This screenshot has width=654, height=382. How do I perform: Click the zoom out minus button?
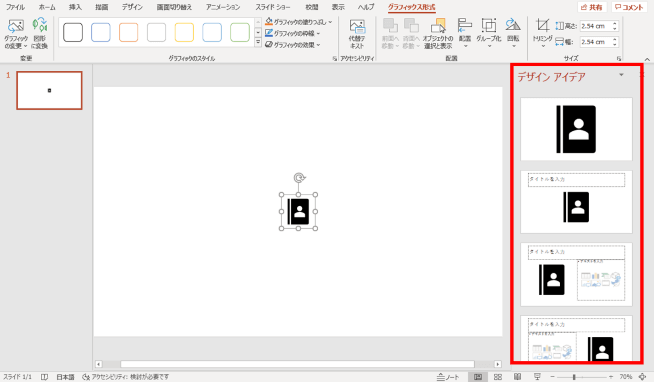(552, 377)
